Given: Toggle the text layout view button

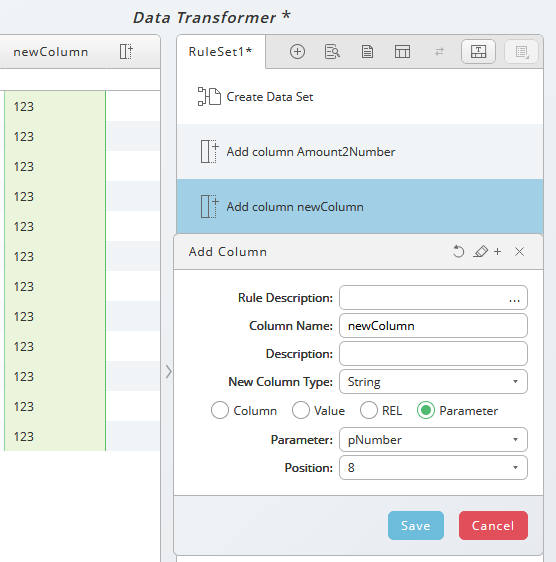Looking at the screenshot, I should click(478, 52).
